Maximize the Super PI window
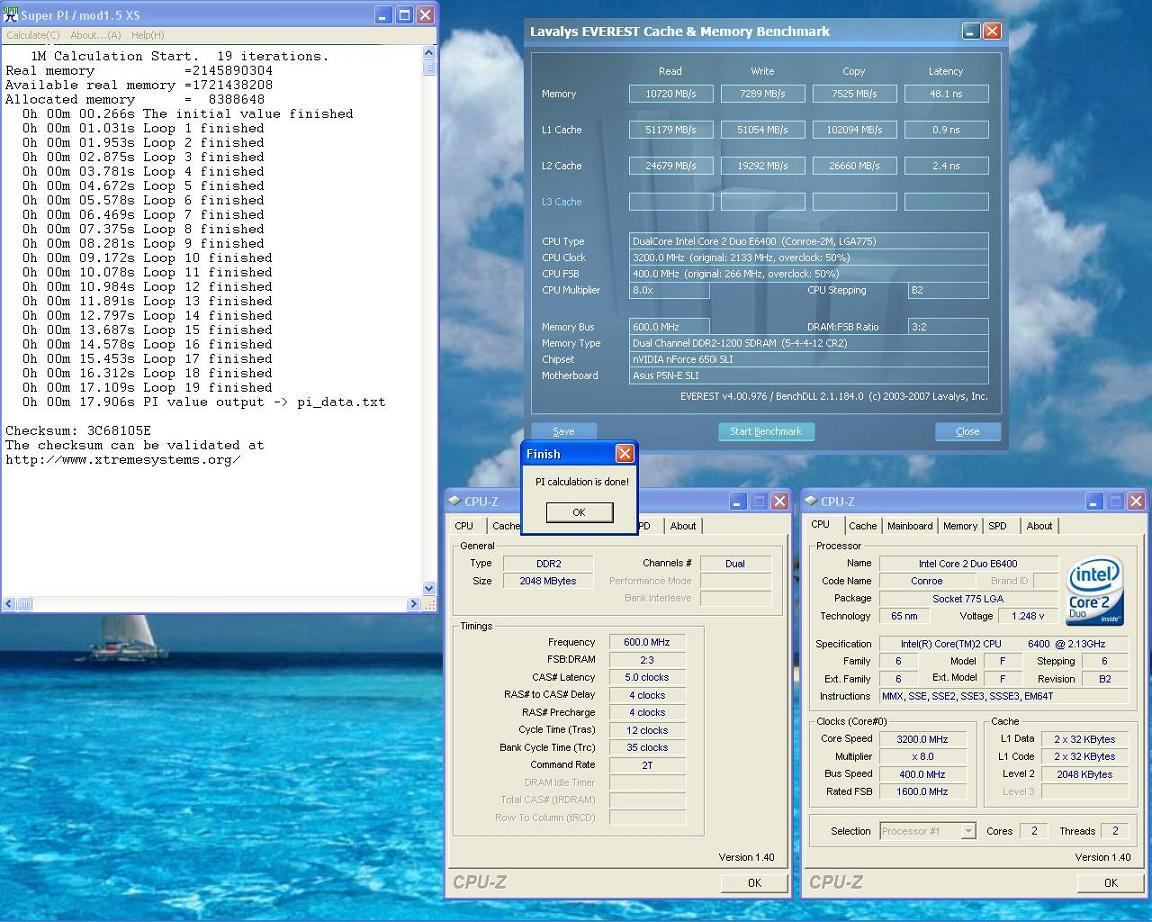This screenshot has height=922, width=1152. click(404, 15)
